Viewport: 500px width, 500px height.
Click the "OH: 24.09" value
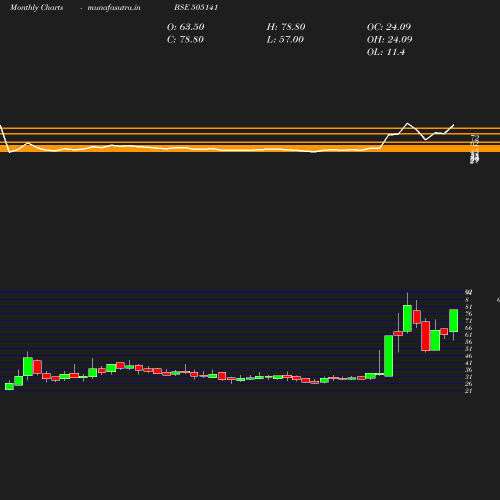pyautogui.click(x=389, y=39)
